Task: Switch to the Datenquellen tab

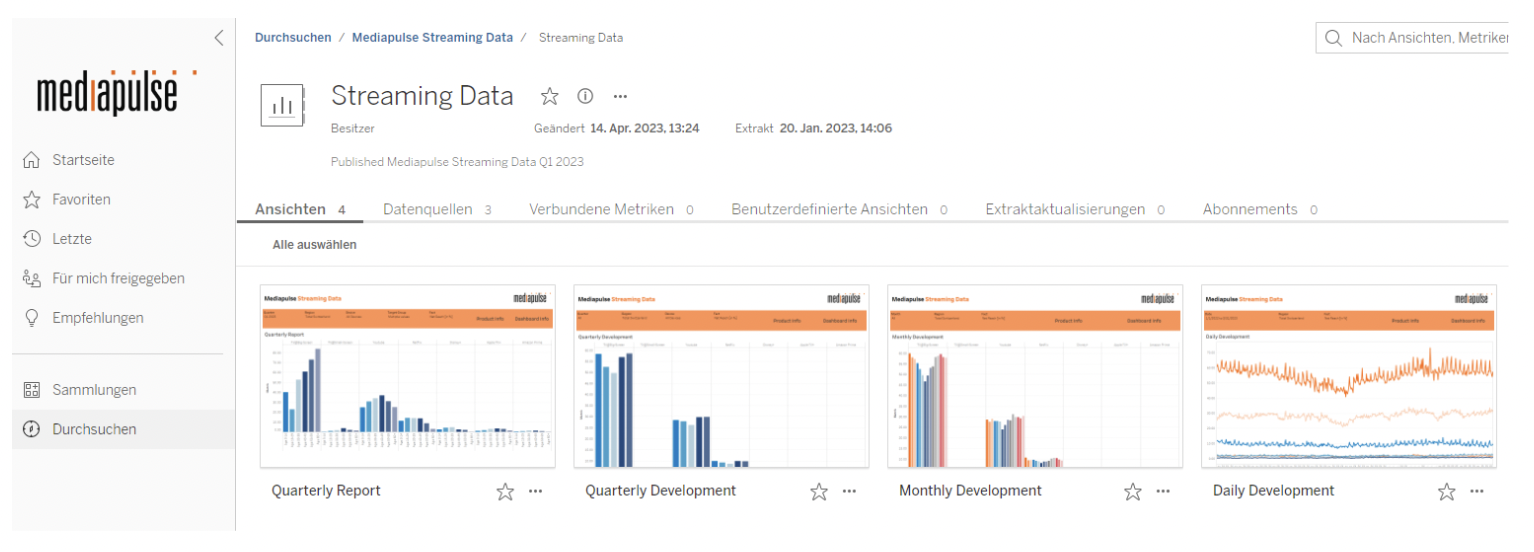Action: point(427,209)
